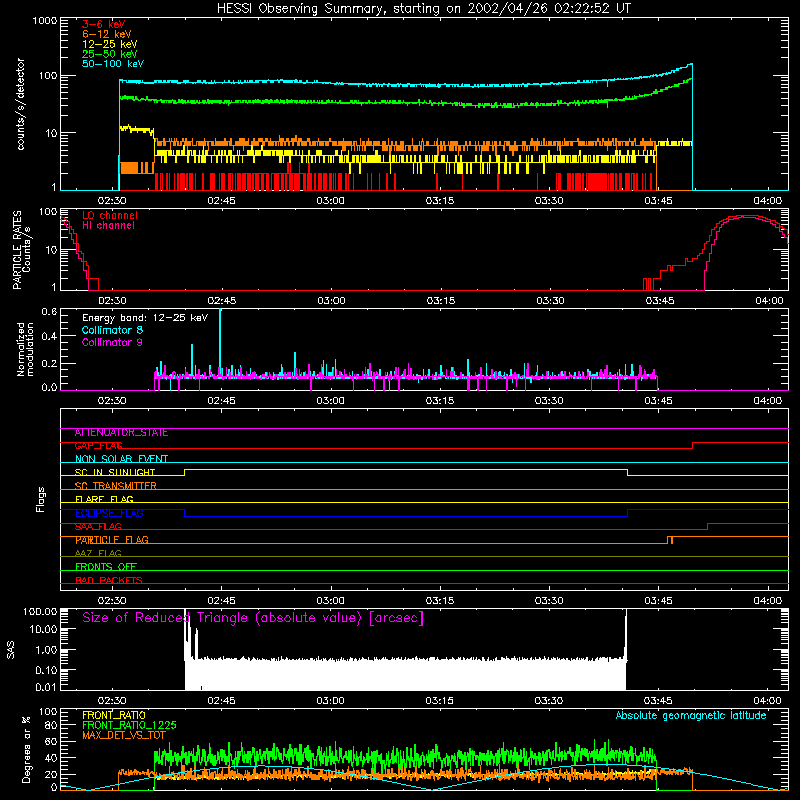Click the Normalized modulation axis label
The image size is (800, 800).
coord(25,349)
